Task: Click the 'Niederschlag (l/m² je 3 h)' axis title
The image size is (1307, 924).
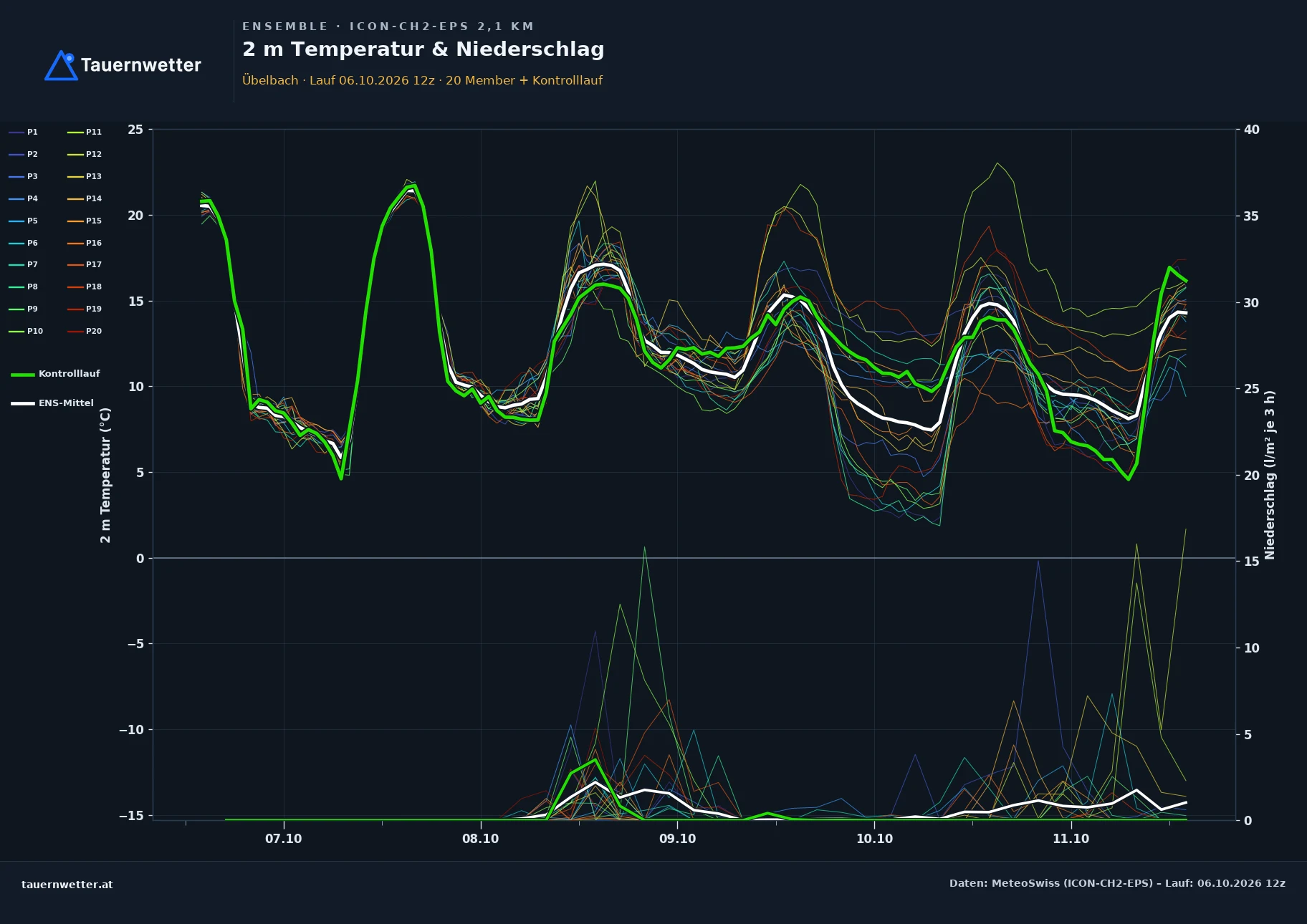Action: coord(1270,475)
